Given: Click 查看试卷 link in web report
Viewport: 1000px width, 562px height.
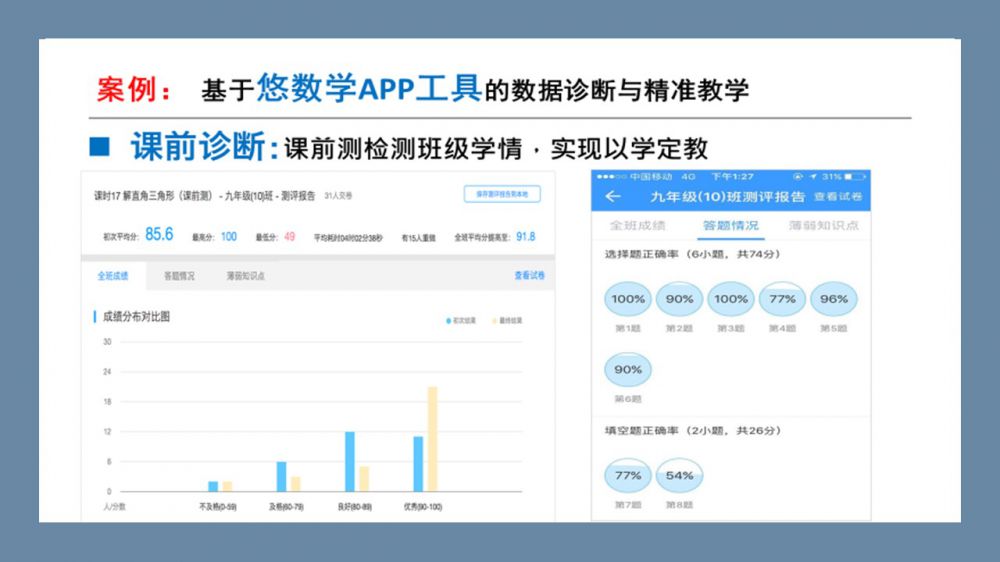Looking at the screenshot, I should click(x=529, y=276).
